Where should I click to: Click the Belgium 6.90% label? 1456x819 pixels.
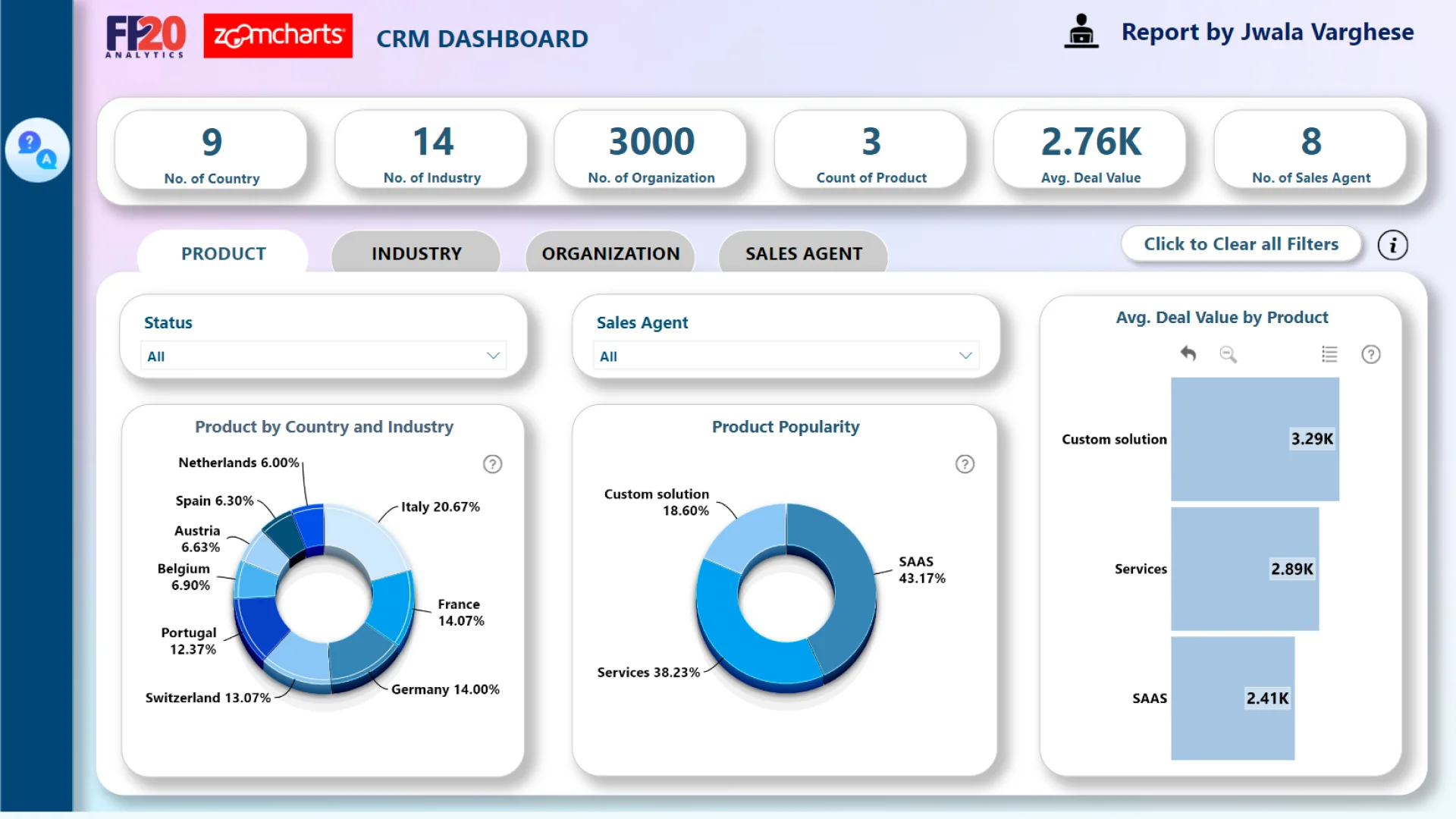(184, 577)
